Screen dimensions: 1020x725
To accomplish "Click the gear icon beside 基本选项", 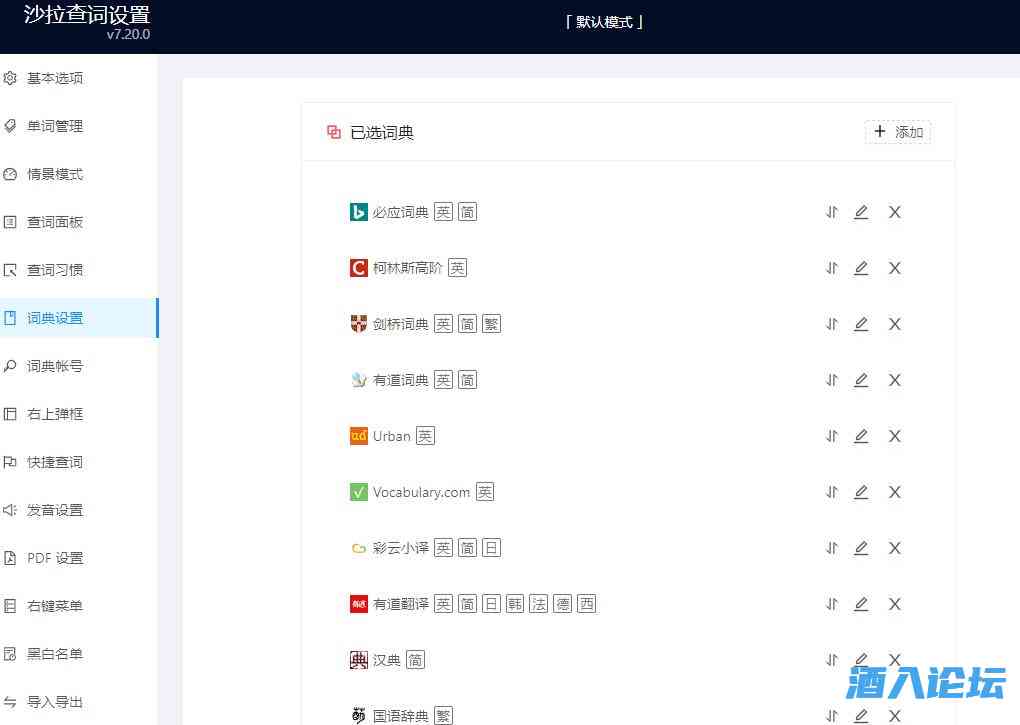I will coord(10,78).
